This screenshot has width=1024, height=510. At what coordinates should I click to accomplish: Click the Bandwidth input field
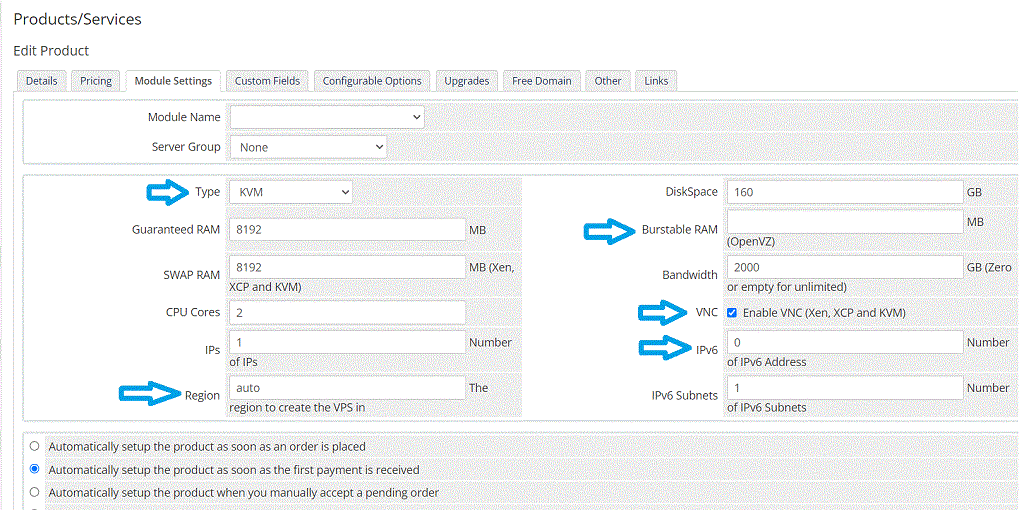(845, 267)
